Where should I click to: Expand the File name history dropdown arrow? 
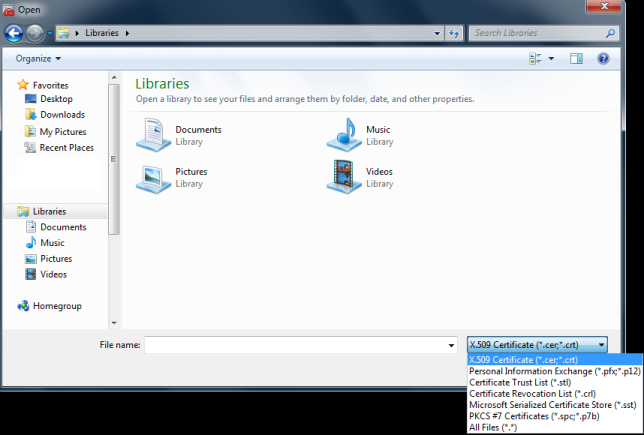(x=452, y=345)
